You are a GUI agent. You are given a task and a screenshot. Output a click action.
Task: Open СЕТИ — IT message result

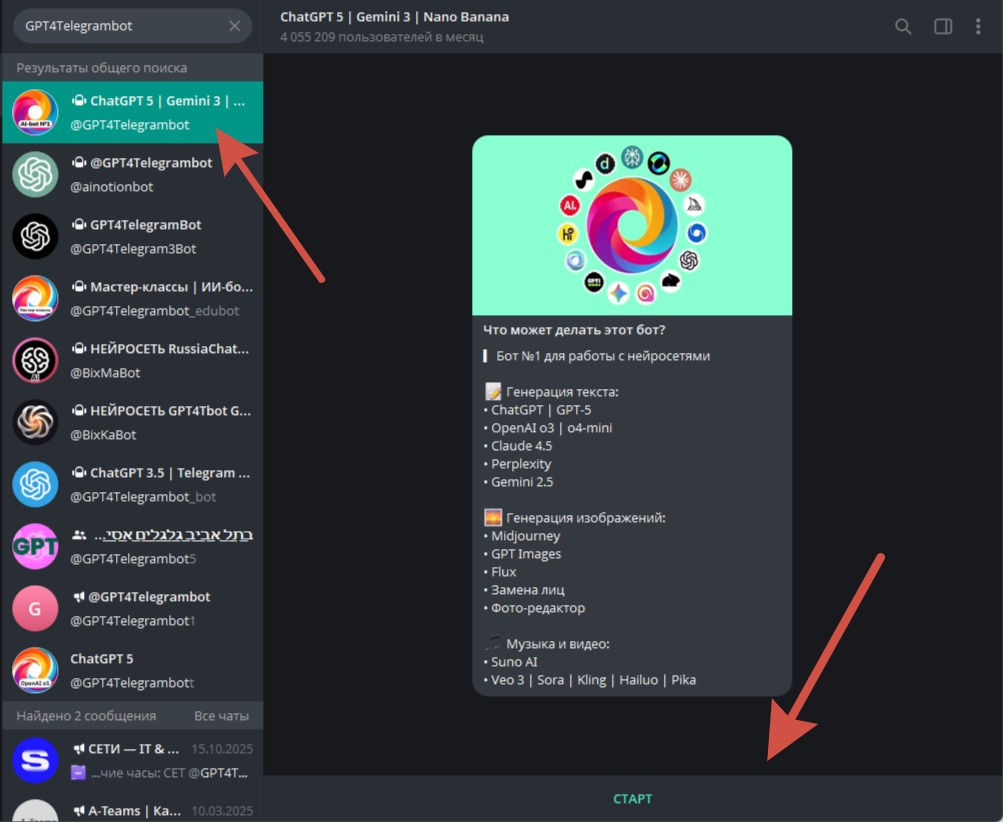132,761
